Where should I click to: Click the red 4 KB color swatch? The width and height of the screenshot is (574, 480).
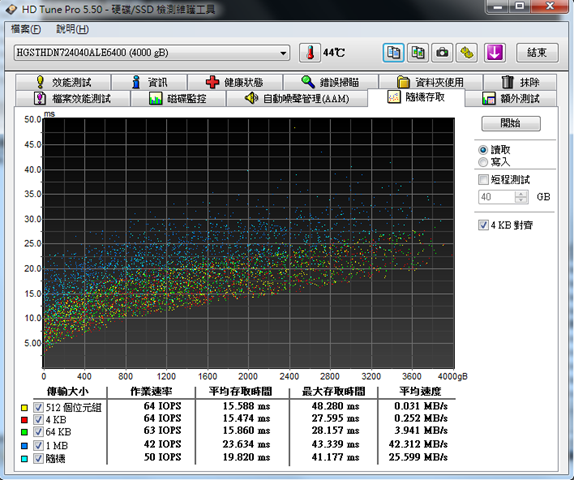(x=25, y=420)
